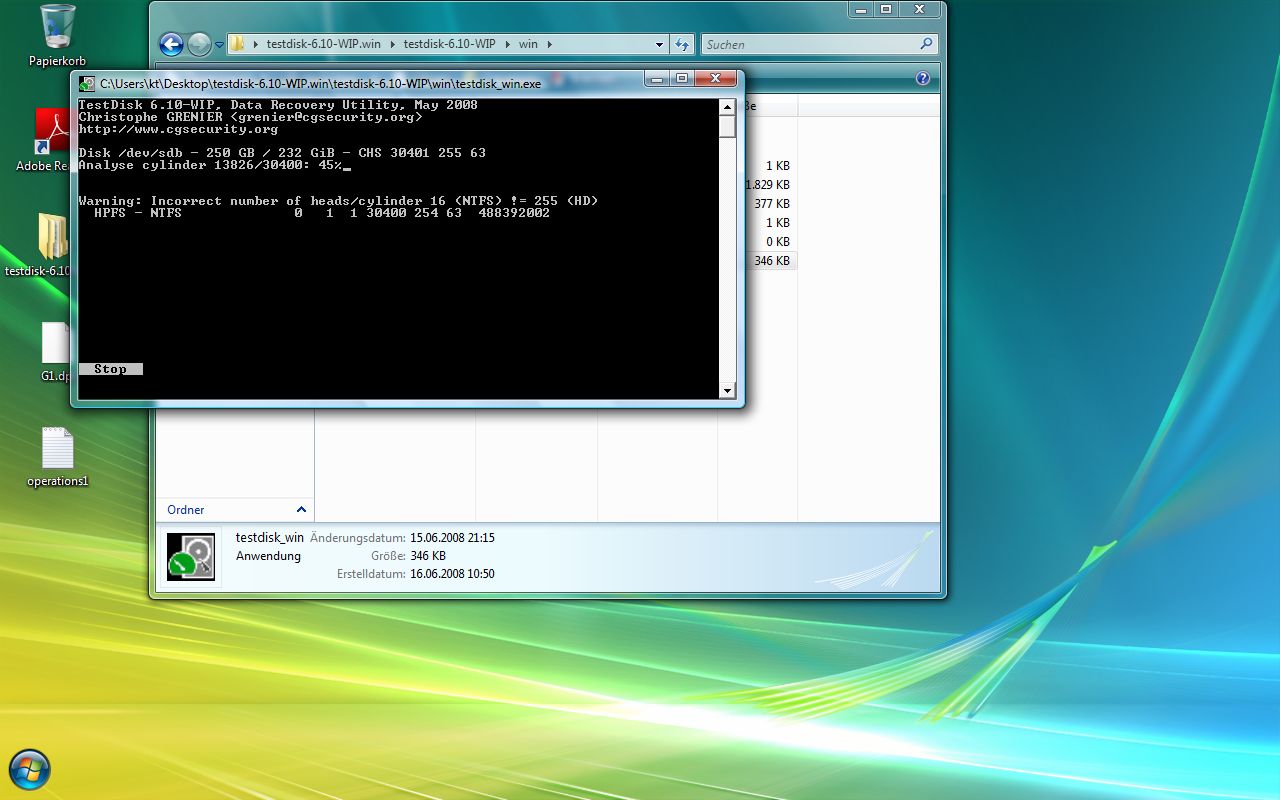Click the Windows Start orb

(x=29, y=769)
